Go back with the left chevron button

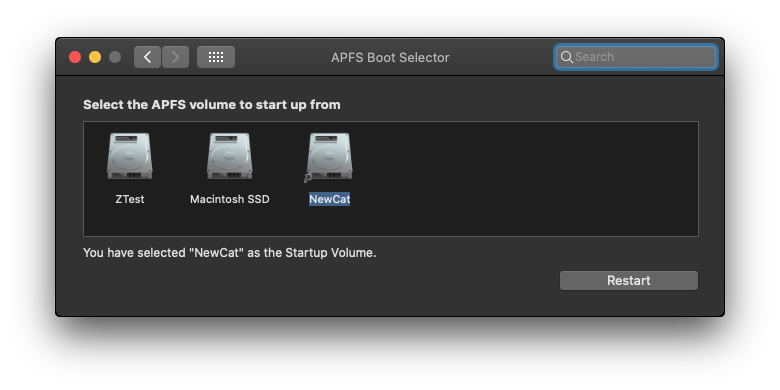(147, 57)
